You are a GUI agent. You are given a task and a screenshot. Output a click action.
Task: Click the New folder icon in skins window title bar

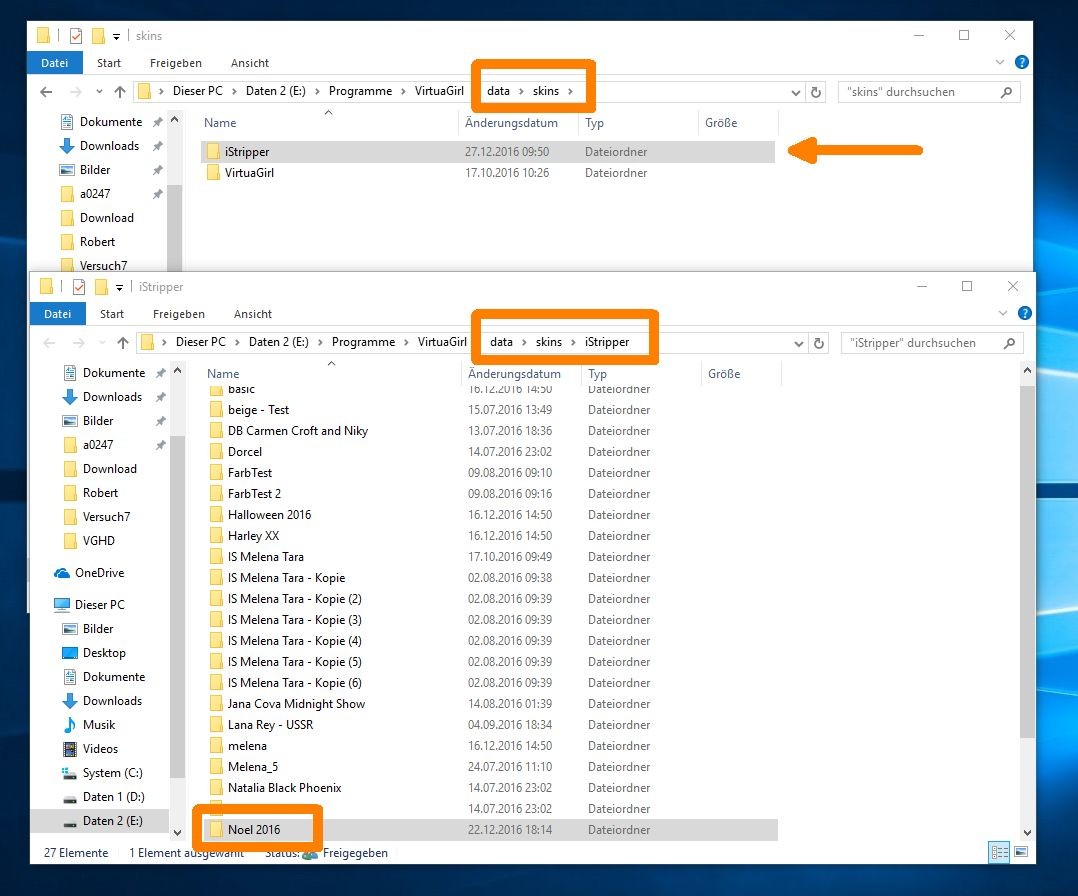coord(98,36)
